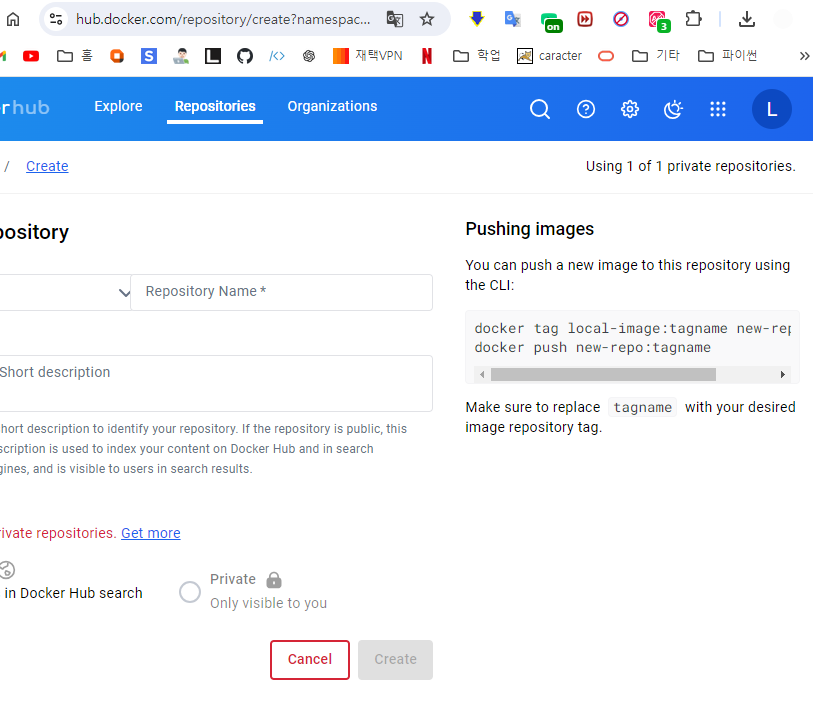
Task: Open the red oval Oracle bookmark
Action: (606, 56)
